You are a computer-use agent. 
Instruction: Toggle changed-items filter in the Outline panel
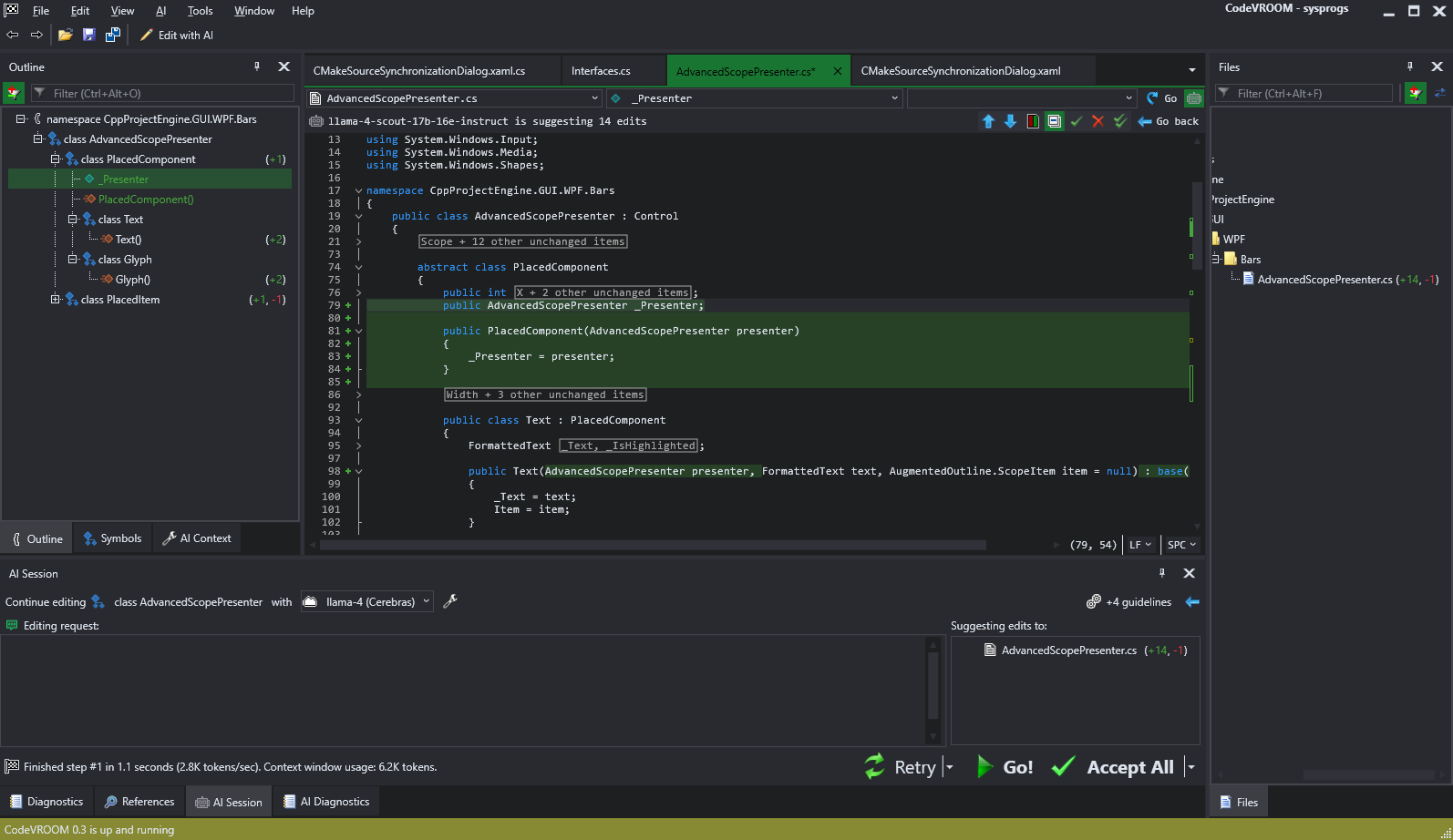click(x=14, y=93)
